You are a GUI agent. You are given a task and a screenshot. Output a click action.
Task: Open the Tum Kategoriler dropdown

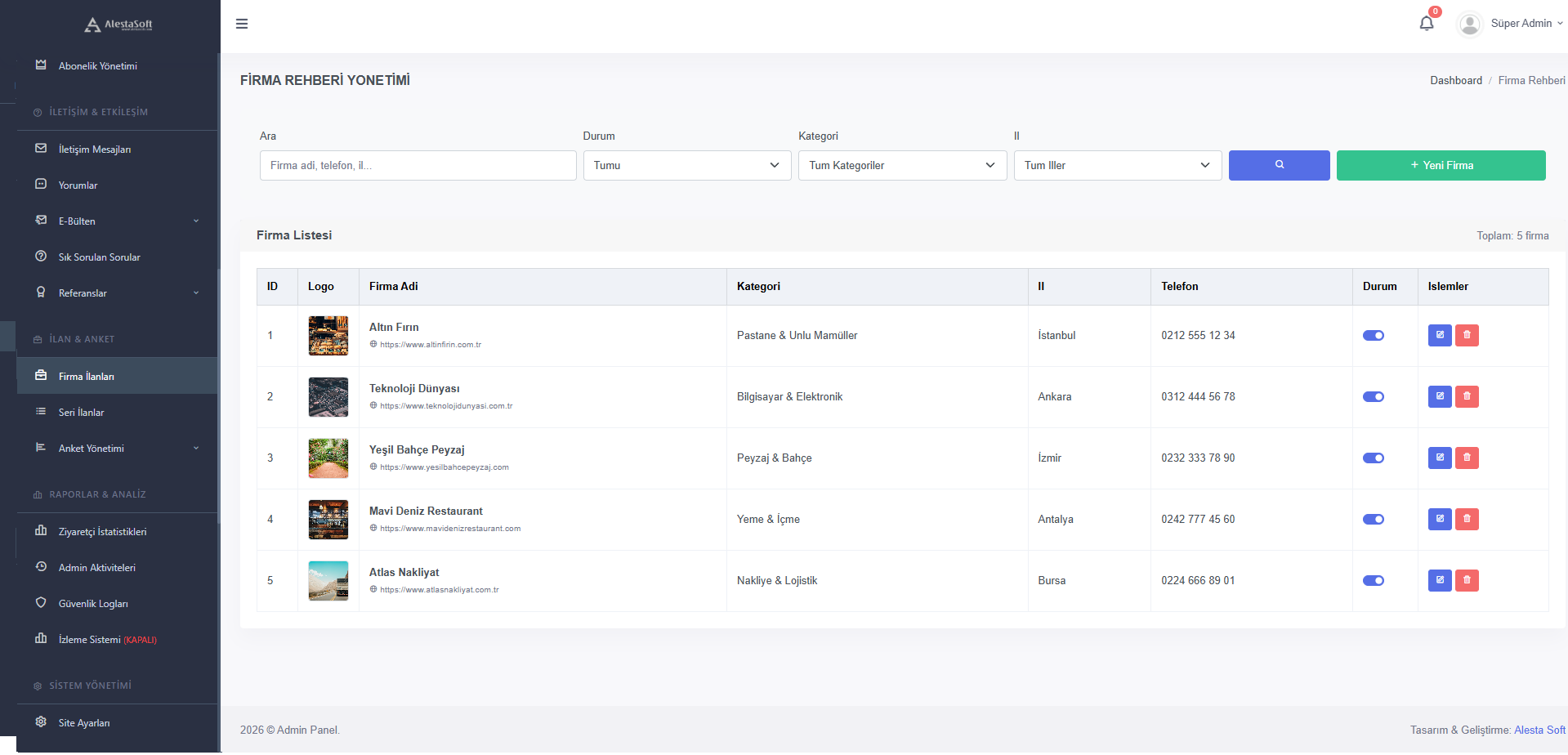[902, 165]
